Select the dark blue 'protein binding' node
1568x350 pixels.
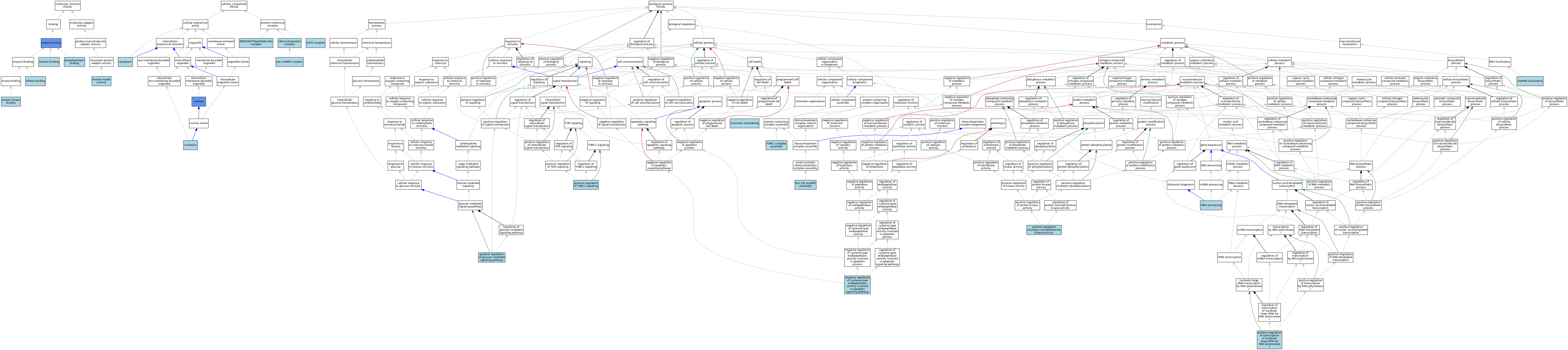(51, 43)
